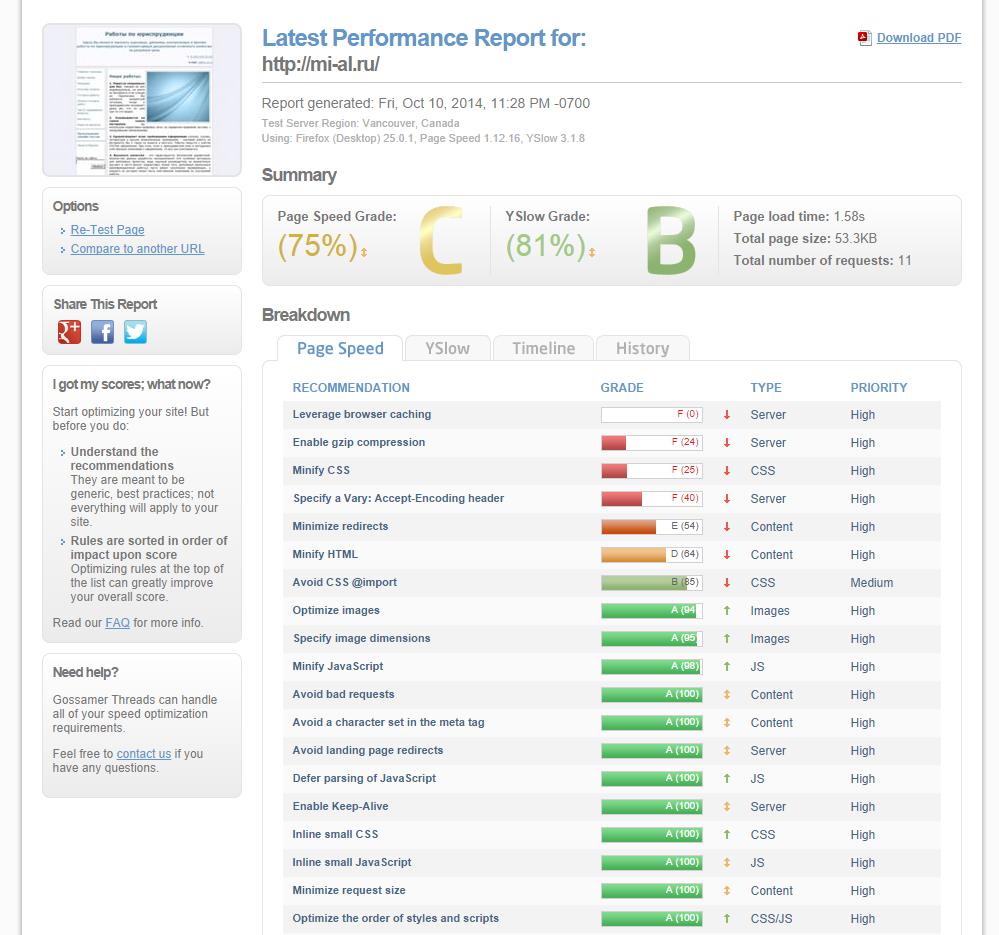Open the Timeline tab
Image resolution: width=999 pixels, height=935 pixels.
(x=543, y=348)
